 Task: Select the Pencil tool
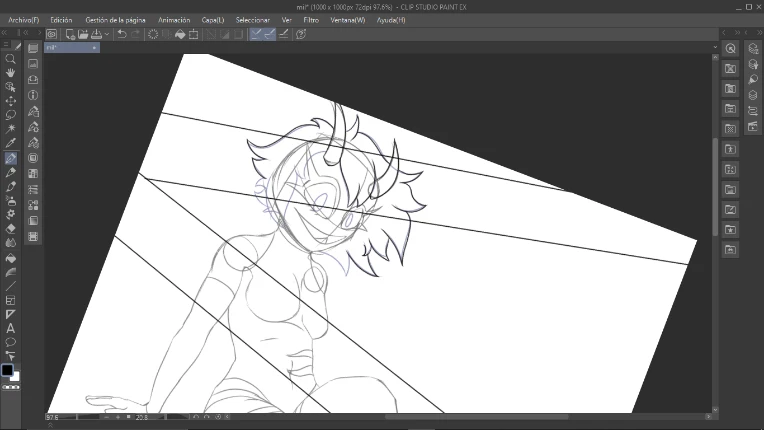click(x=10, y=172)
